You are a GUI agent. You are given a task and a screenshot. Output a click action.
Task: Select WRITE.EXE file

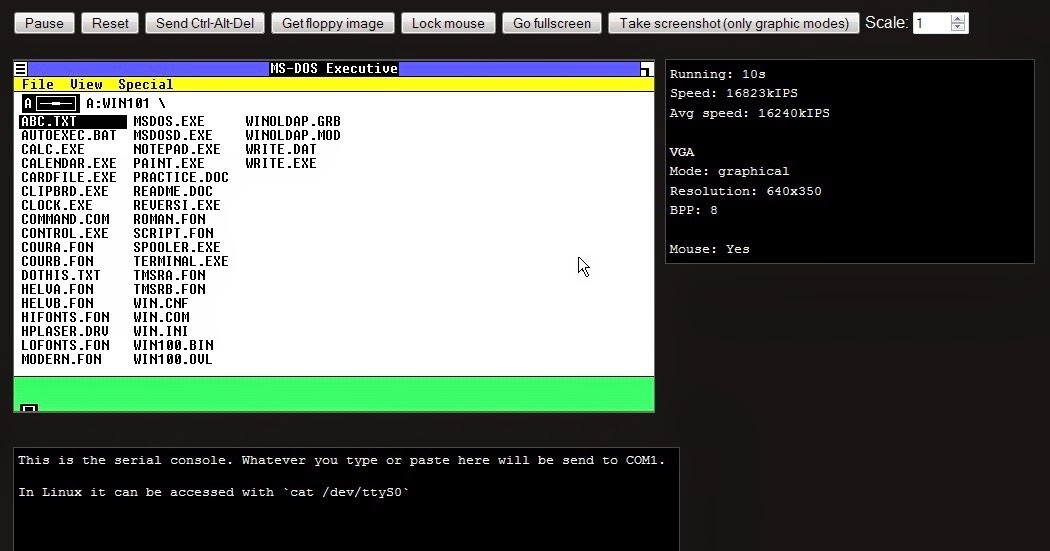pyautogui.click(x=281, y=163)
